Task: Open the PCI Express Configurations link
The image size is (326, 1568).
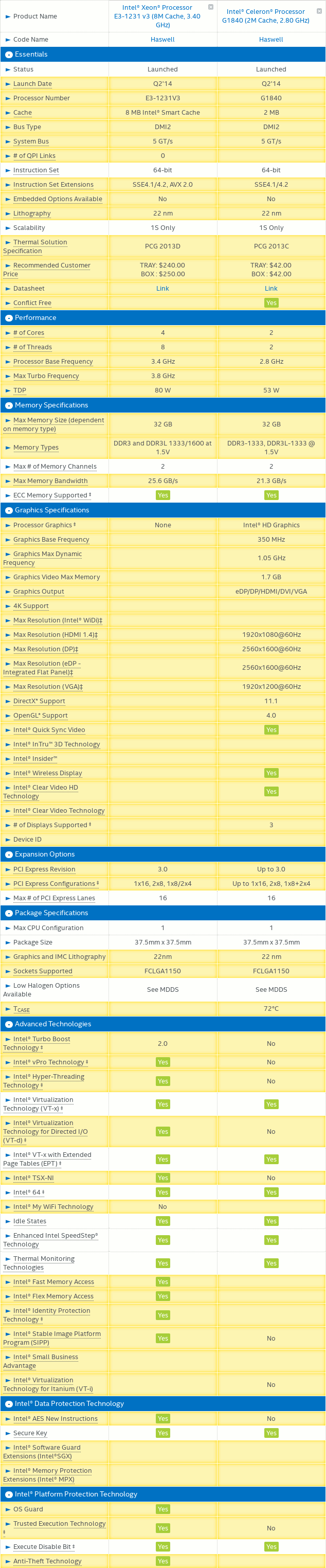Action: (56, 884)
